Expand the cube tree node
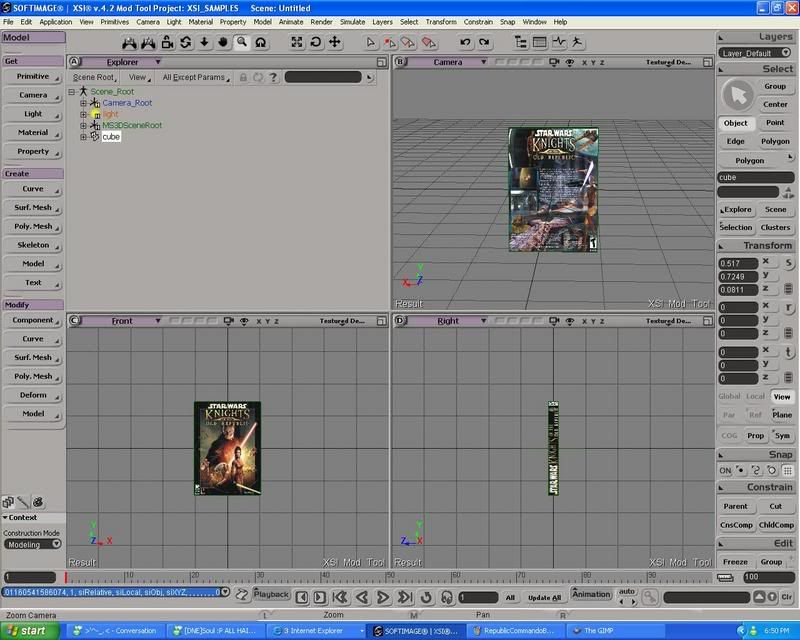This screenshot has height=640, width=800. [x=83, y=137]
